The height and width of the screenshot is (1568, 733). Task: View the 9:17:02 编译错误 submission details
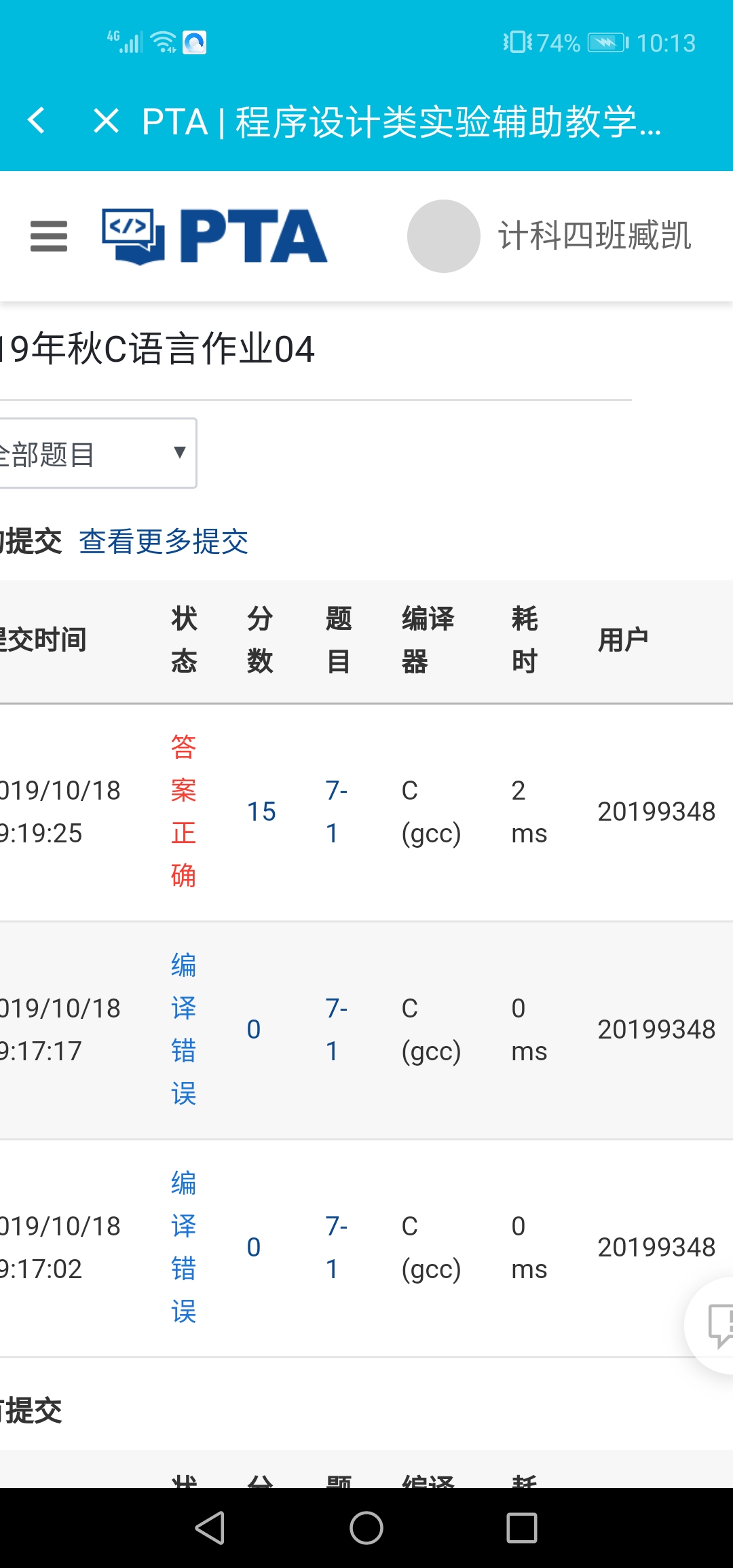(x=183, y=1247)
